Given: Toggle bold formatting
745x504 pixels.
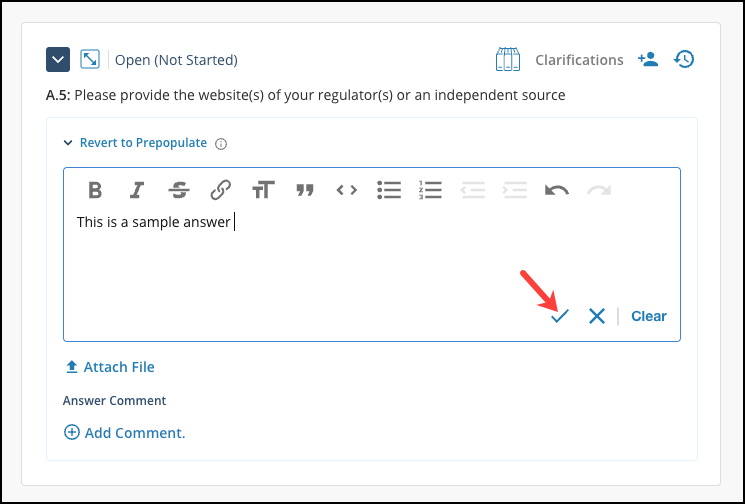Looking at the screenshot, I should pyautogui.click(x=95, y=190).
